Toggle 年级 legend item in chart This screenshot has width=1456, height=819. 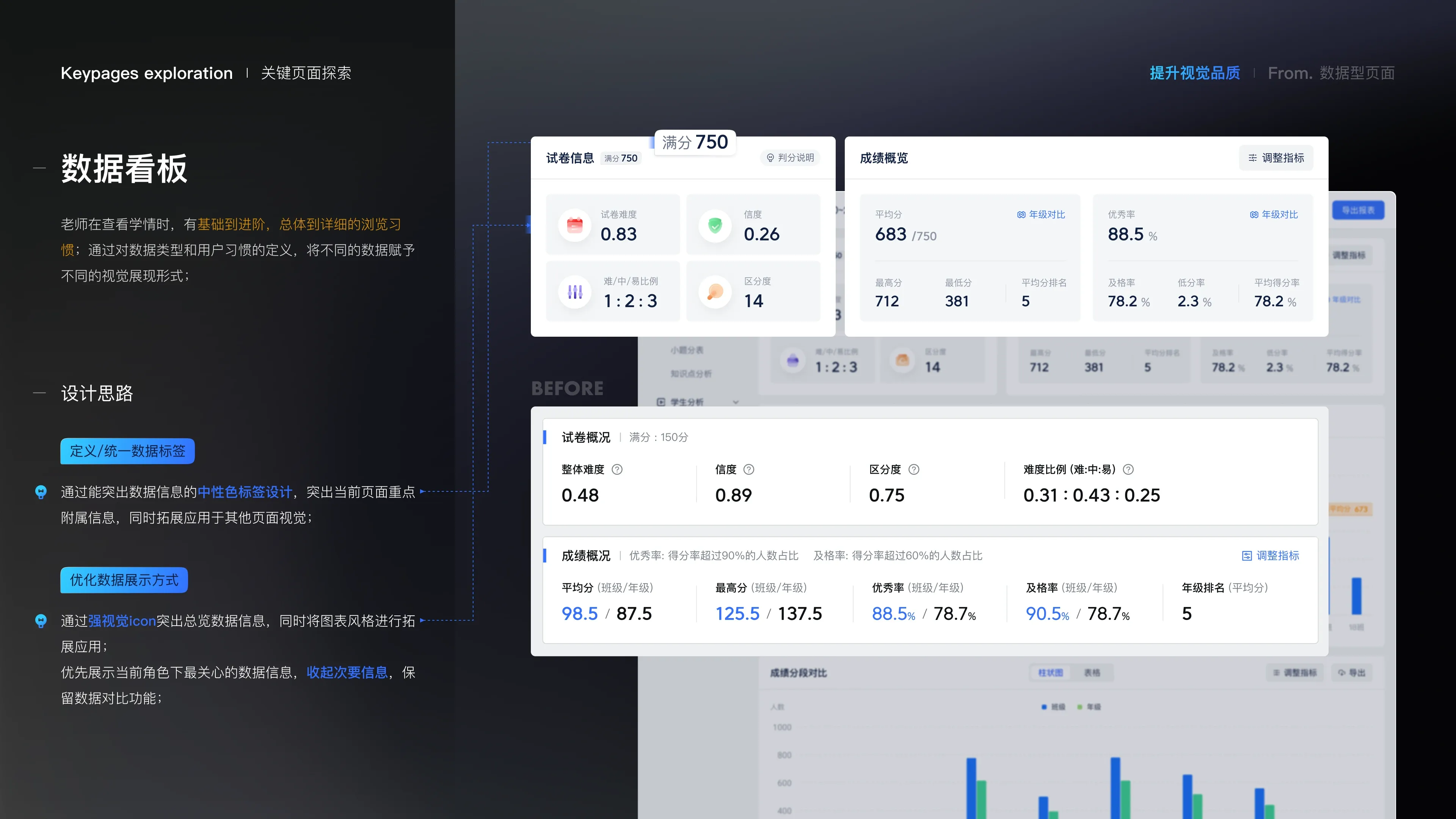[1089, 707]
